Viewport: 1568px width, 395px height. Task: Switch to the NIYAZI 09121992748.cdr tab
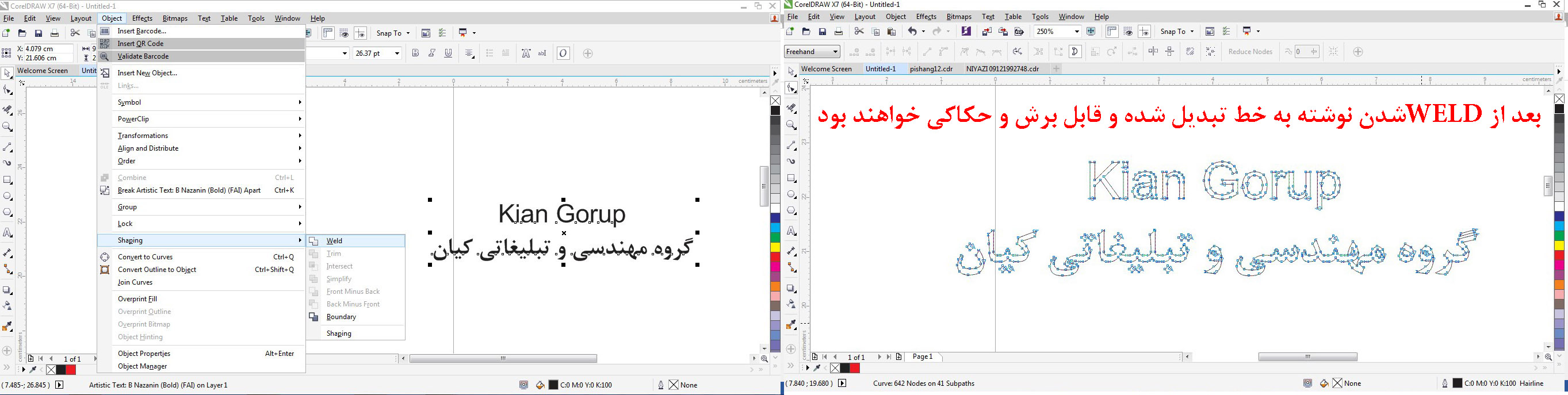[x=1003, y=69]
